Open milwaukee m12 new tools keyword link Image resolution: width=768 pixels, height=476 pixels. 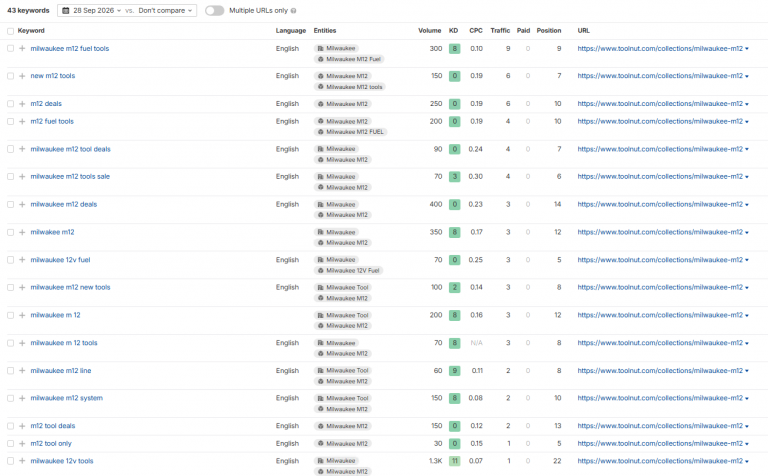tap(71, 287)
